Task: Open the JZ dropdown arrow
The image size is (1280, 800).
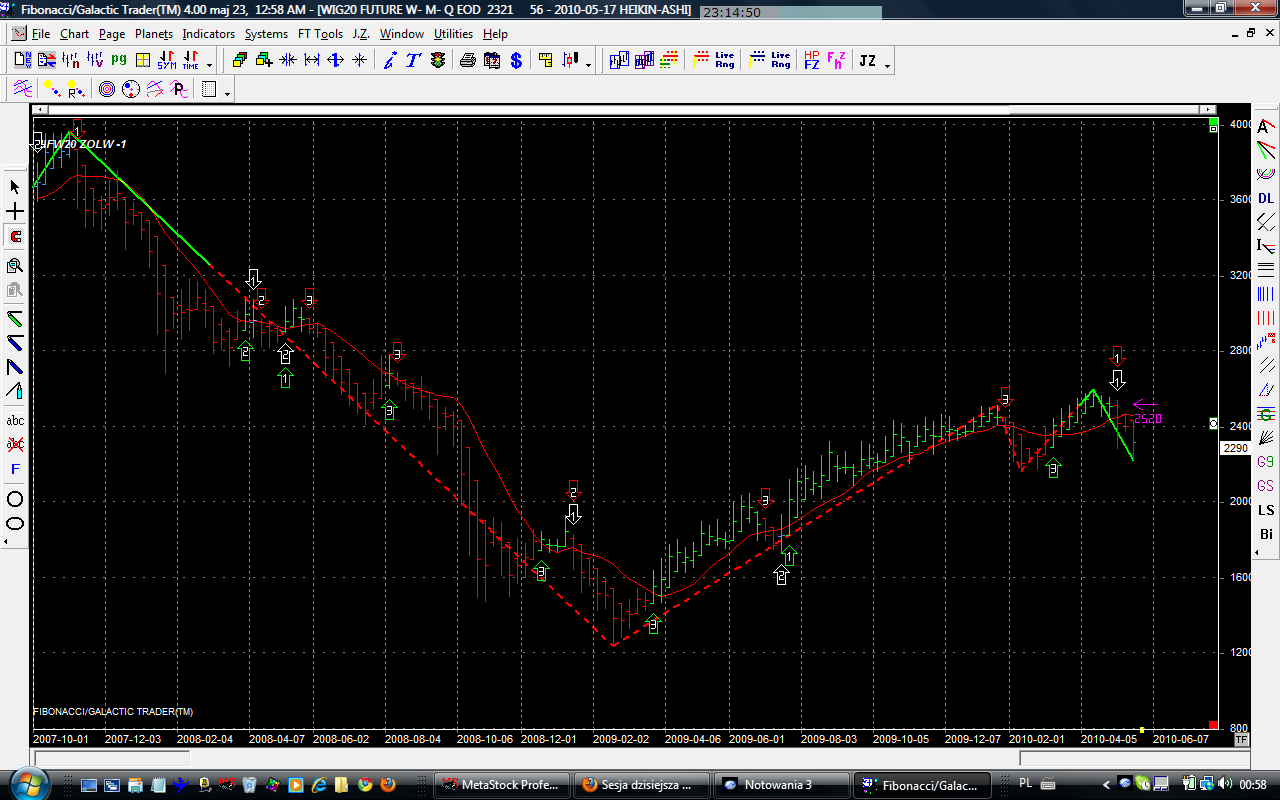Action: tap(888, 64)
